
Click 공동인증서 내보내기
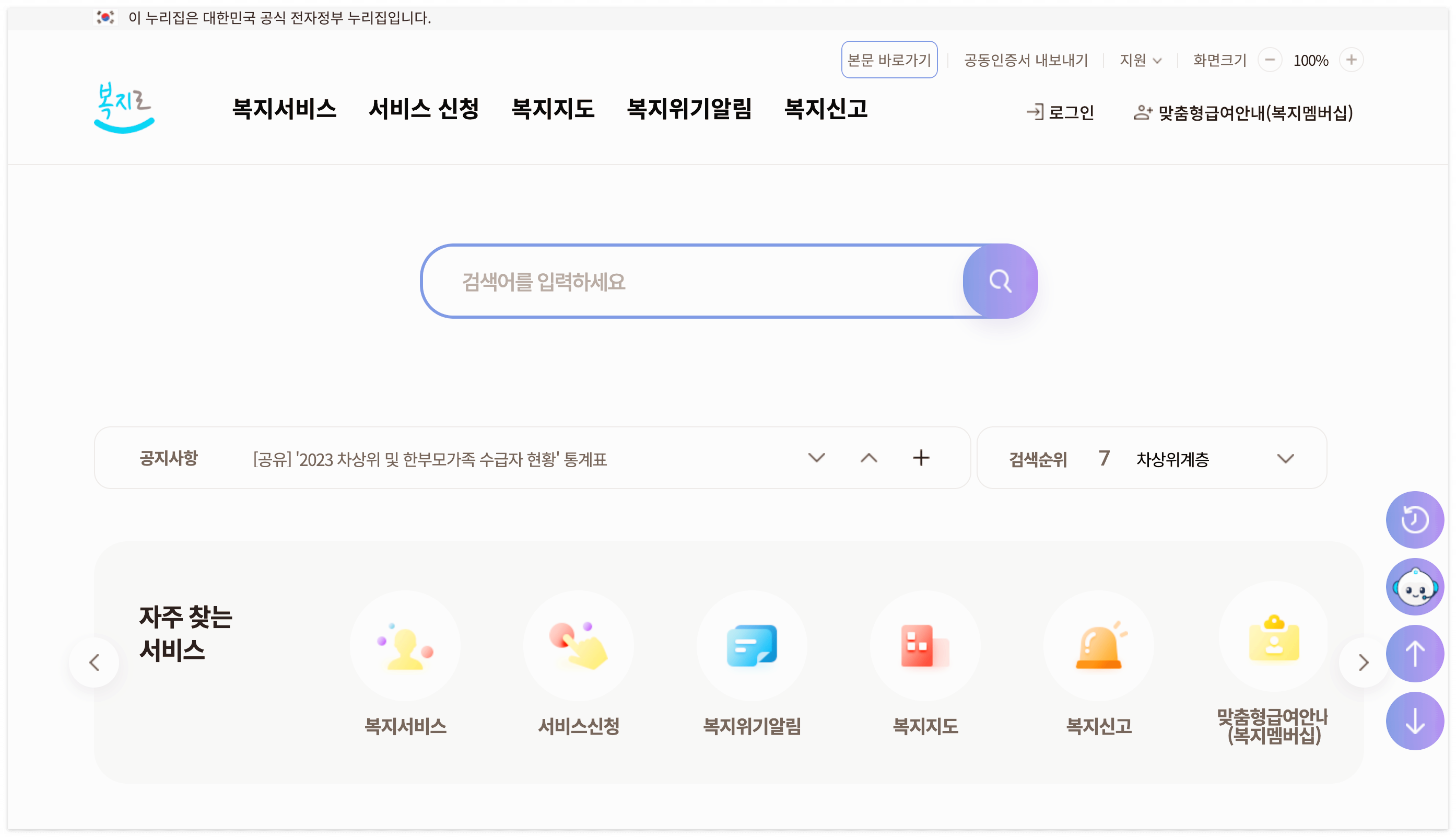tap(1026, 60)
